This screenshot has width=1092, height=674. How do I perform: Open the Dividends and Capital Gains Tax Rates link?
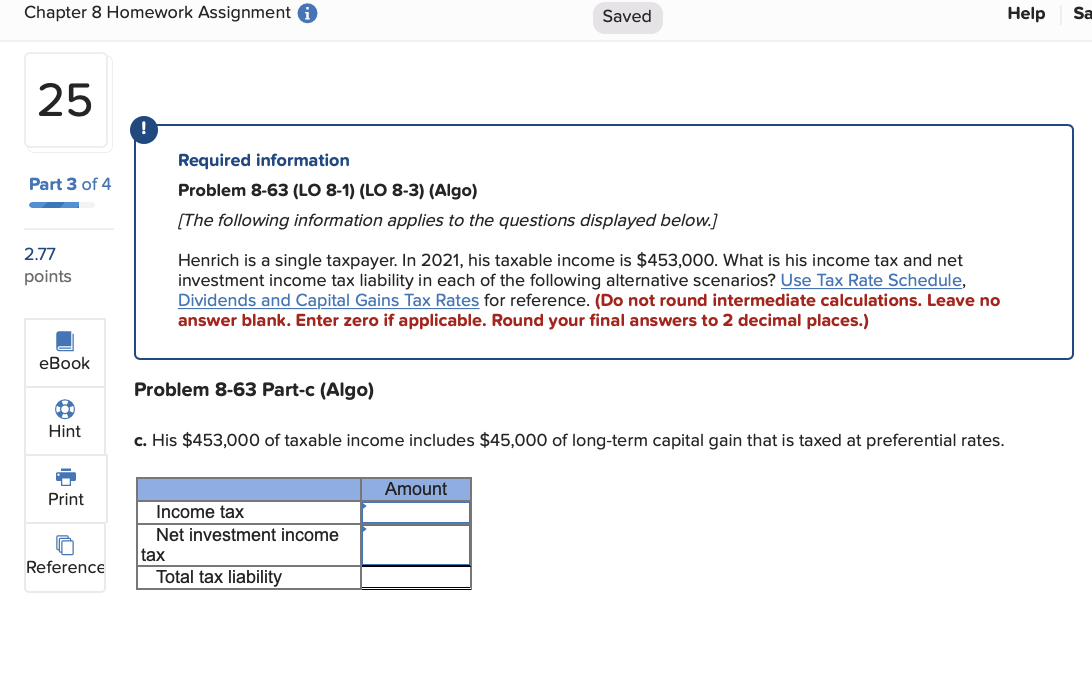[328, 300]
